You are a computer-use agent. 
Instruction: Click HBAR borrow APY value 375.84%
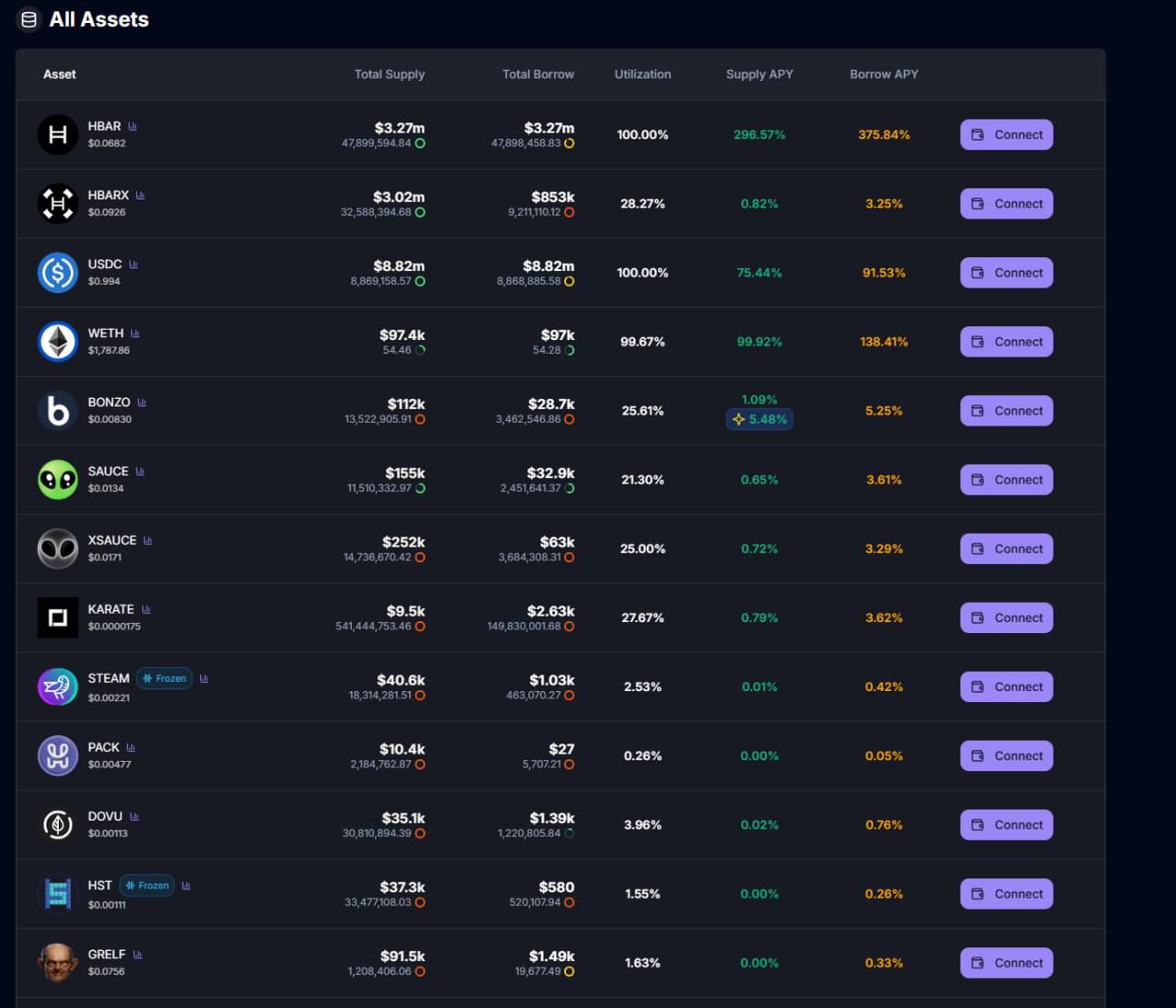[884, 135]
